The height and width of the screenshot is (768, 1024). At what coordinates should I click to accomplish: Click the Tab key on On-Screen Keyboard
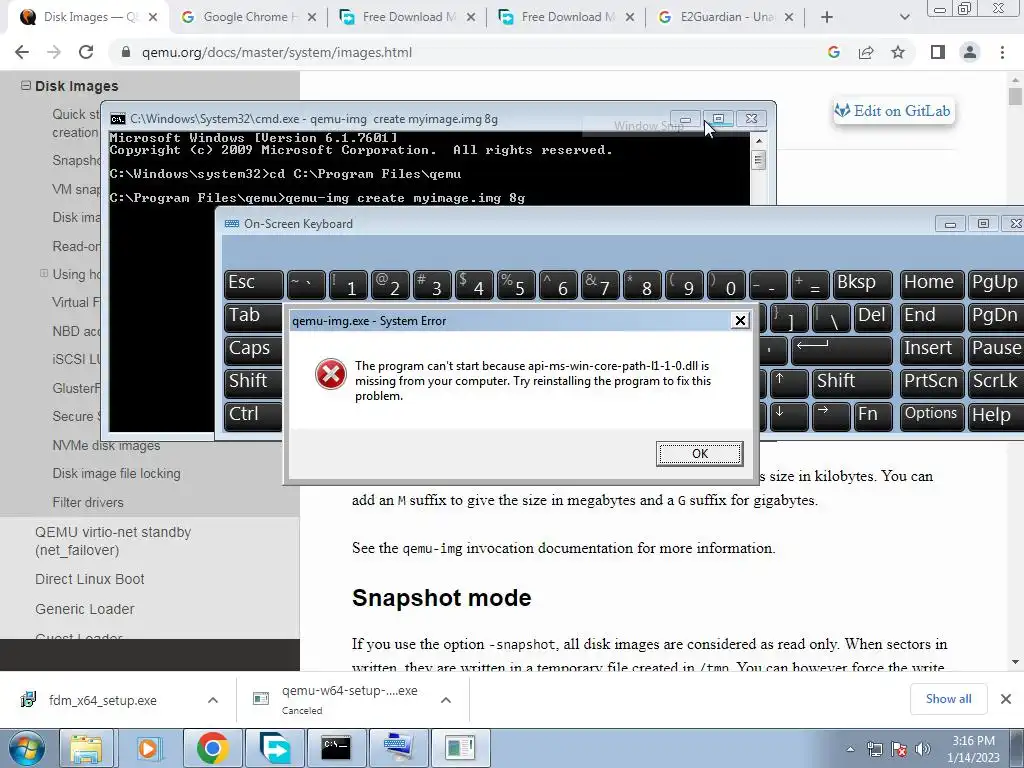(254, 317)
